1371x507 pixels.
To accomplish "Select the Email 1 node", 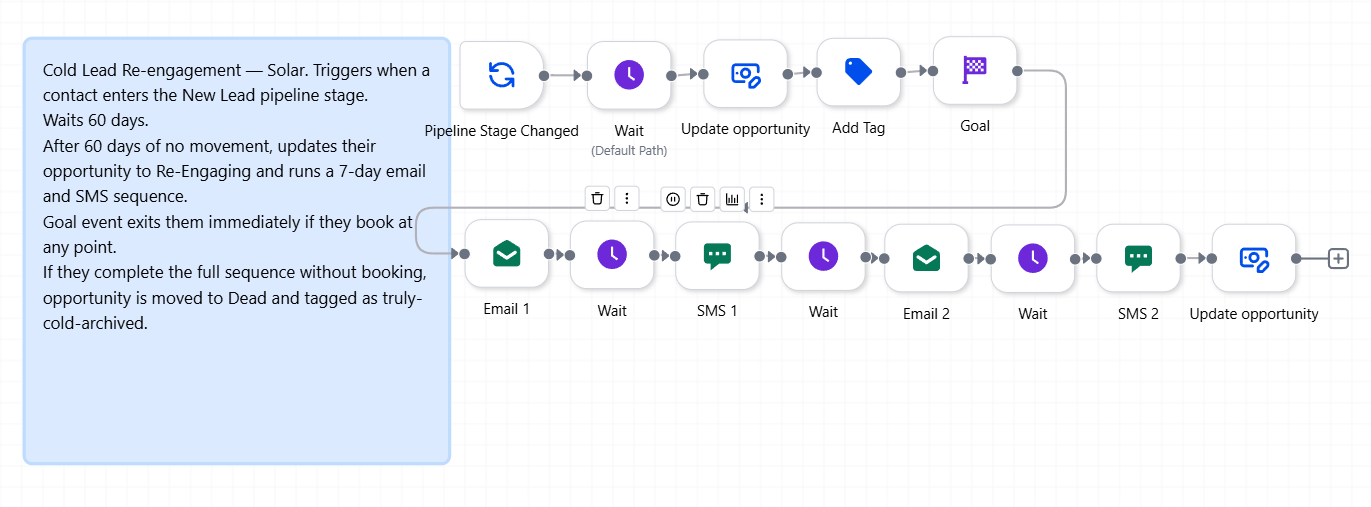I will pyautogui.click(x=507, y=254).
